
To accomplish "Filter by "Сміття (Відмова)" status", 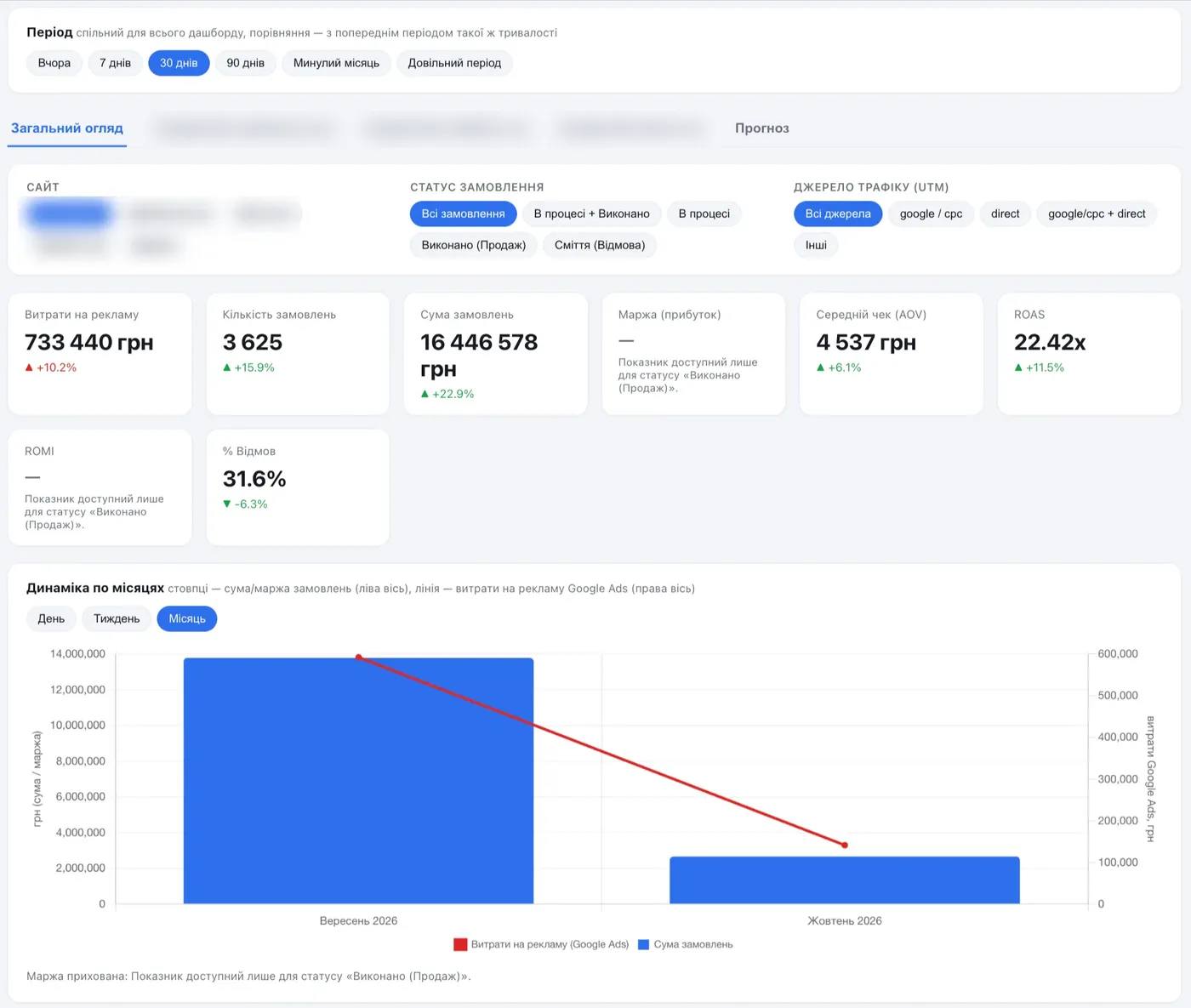I will click(x=600, y=245).
